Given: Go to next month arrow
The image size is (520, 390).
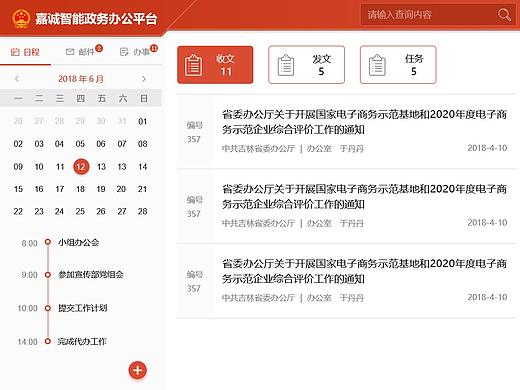Looking at the screenshot, I should point(144,79).
